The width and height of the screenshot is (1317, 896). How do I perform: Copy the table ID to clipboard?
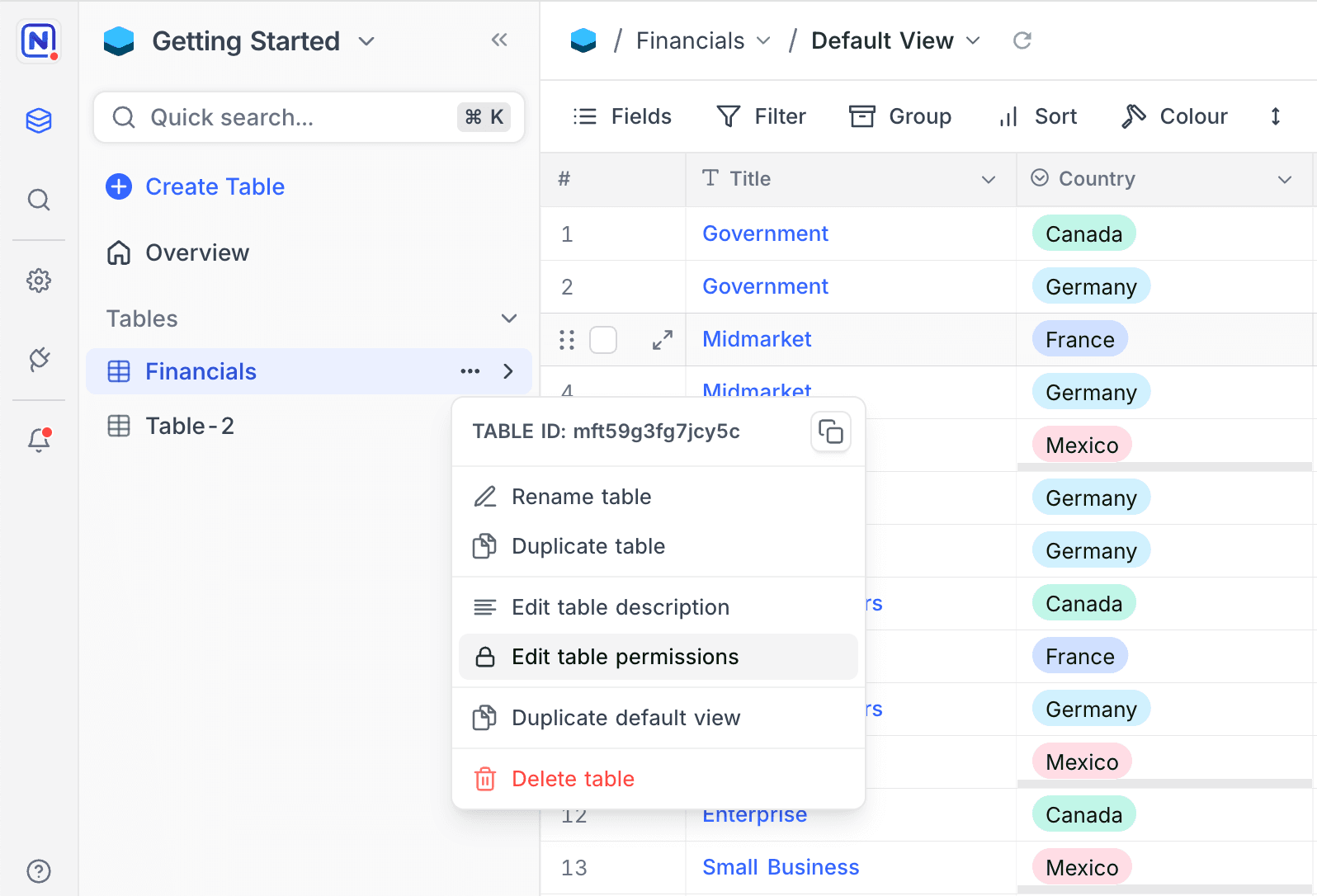click(x=830, y=431)
